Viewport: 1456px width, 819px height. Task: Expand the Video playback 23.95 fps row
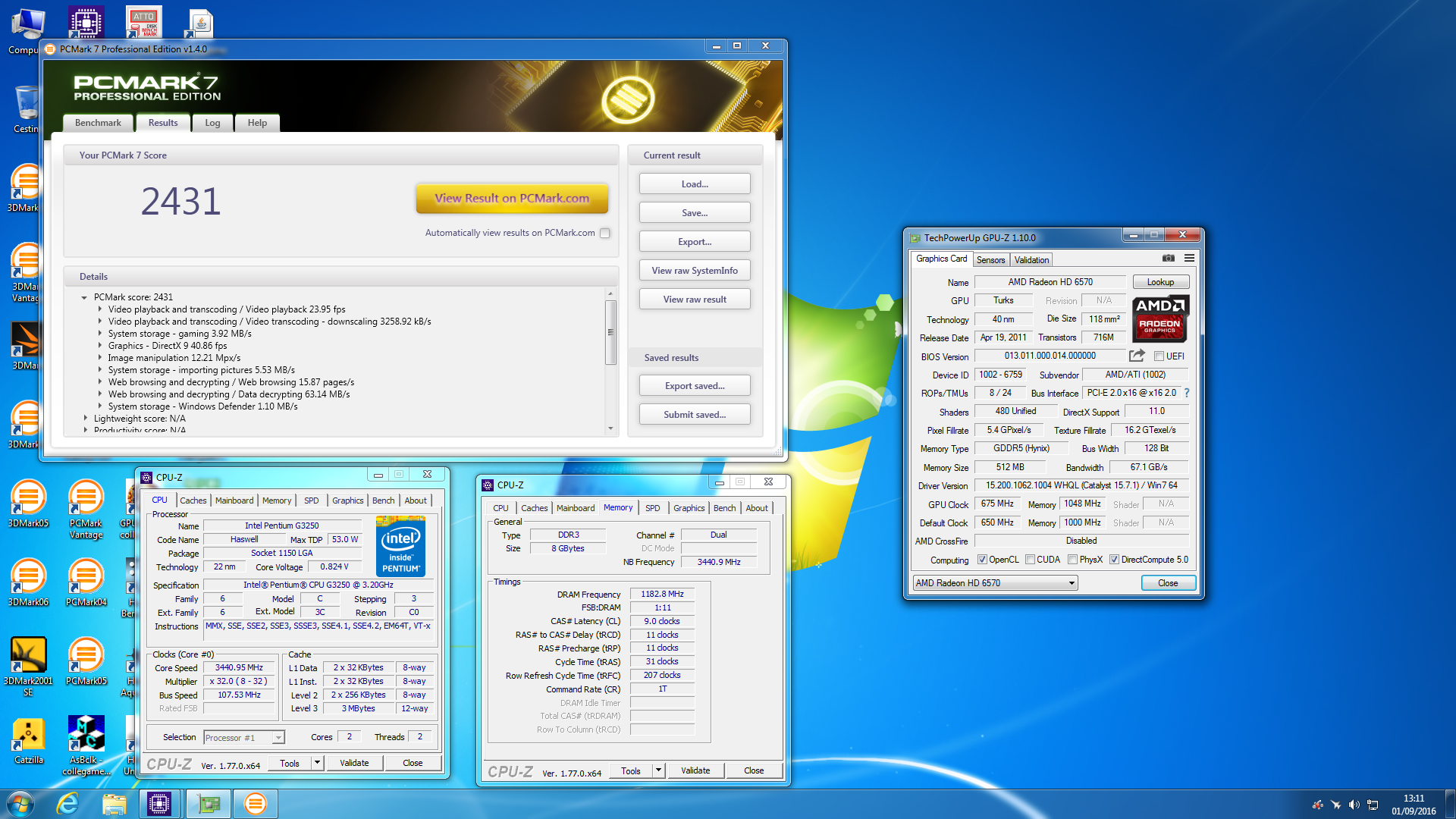click(99, 309)
